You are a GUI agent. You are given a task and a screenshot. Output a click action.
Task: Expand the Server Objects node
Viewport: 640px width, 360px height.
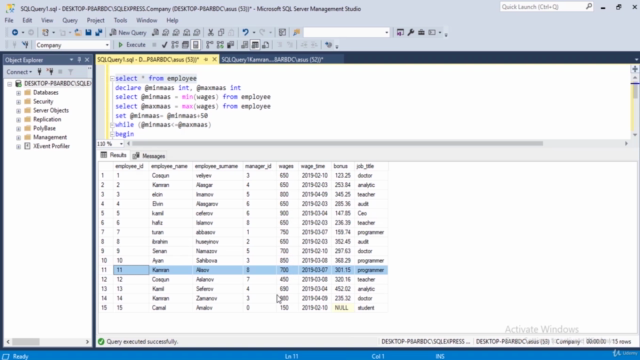click(18, 111)
